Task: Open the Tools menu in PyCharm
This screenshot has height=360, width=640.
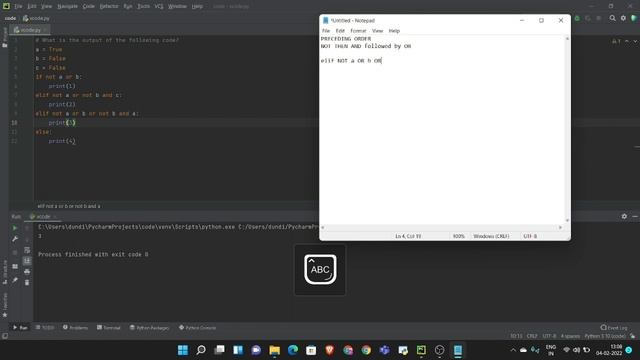Action: [143, 6]
